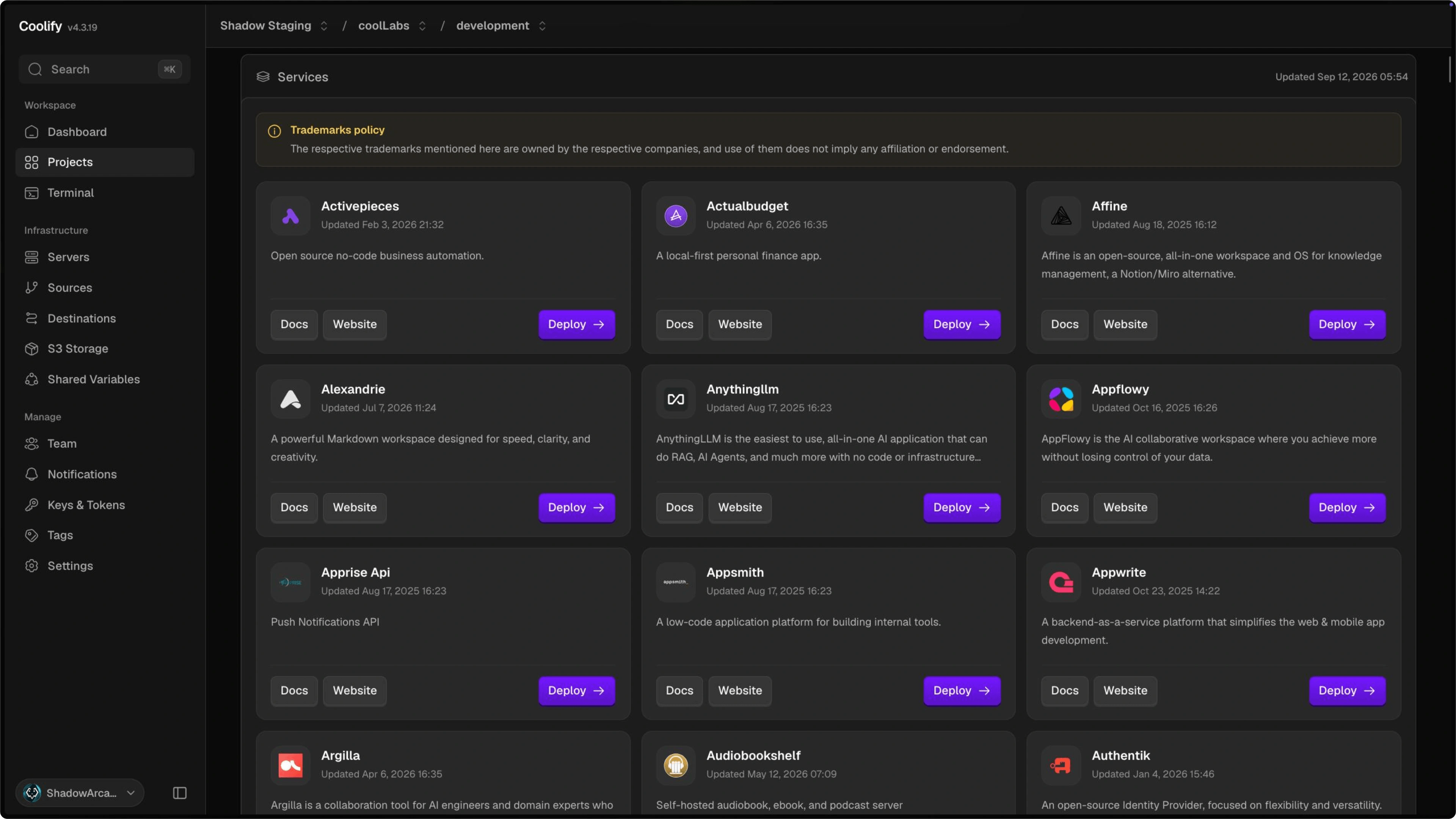Click the Appwrite logo icon
Screen dimensions: 1456x819
coord(1061,582)
